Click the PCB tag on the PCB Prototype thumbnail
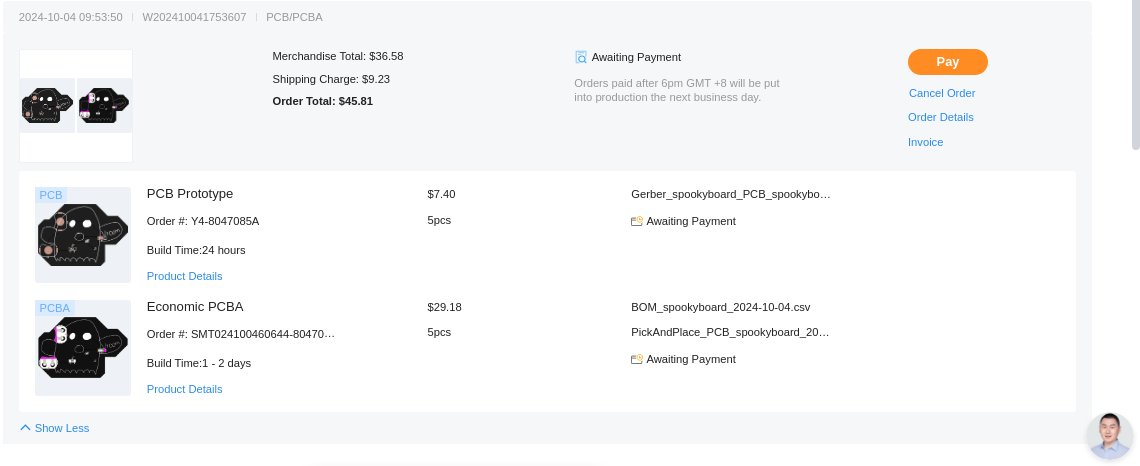Screen dimensions: 1140x466 51,195
